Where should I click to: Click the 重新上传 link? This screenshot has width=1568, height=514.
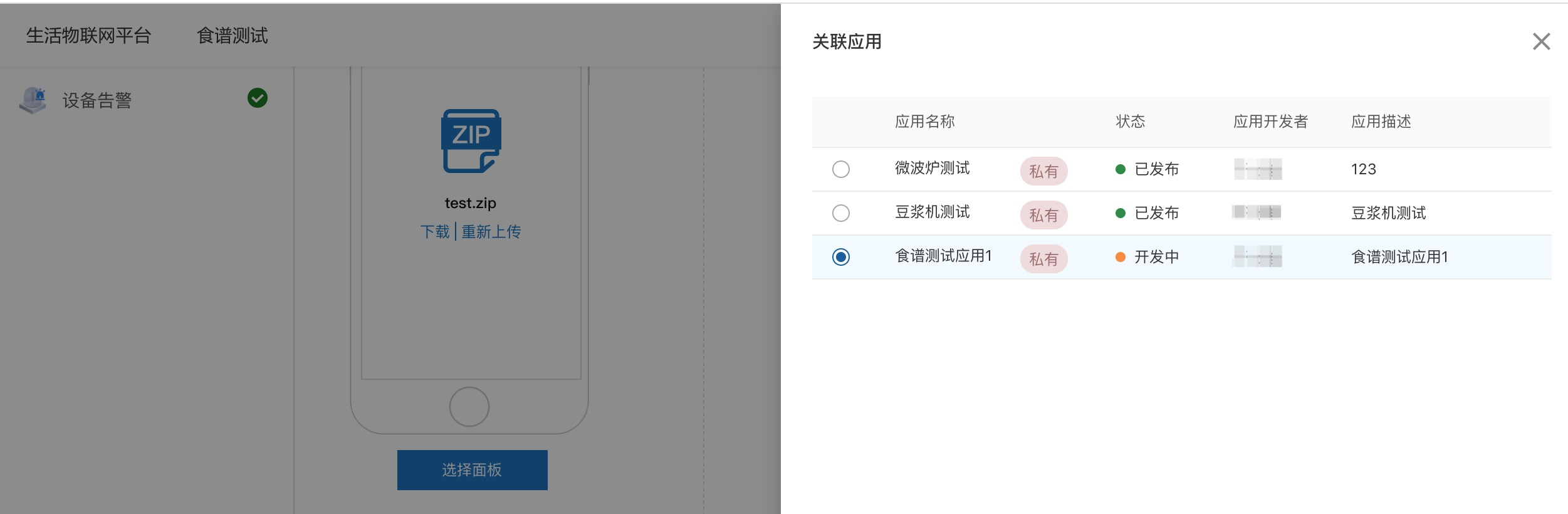[491, 232]
